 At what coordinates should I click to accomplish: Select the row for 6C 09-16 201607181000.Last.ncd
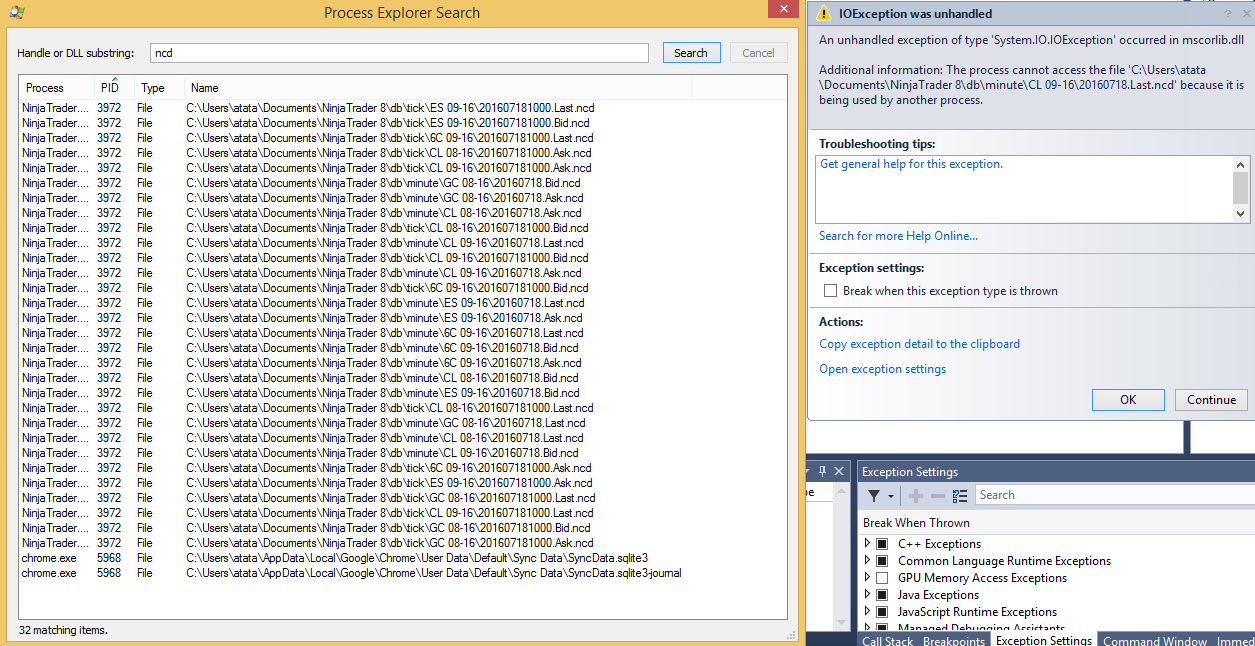402,138
